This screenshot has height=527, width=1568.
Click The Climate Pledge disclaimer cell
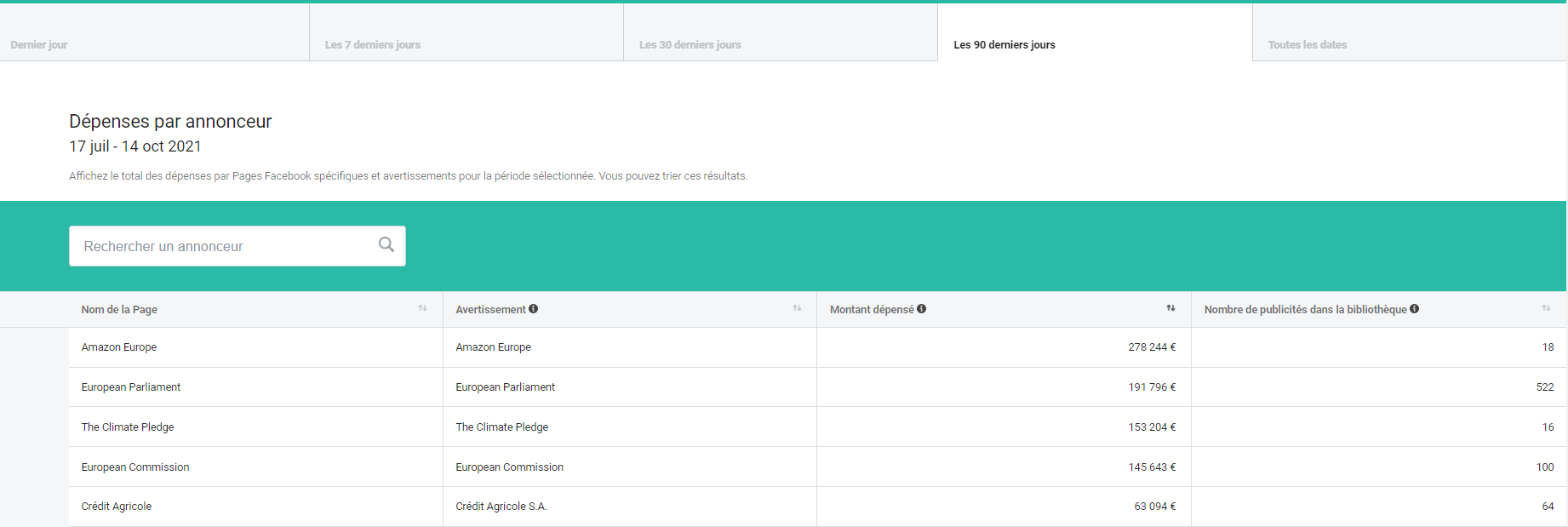pos(630,427)
